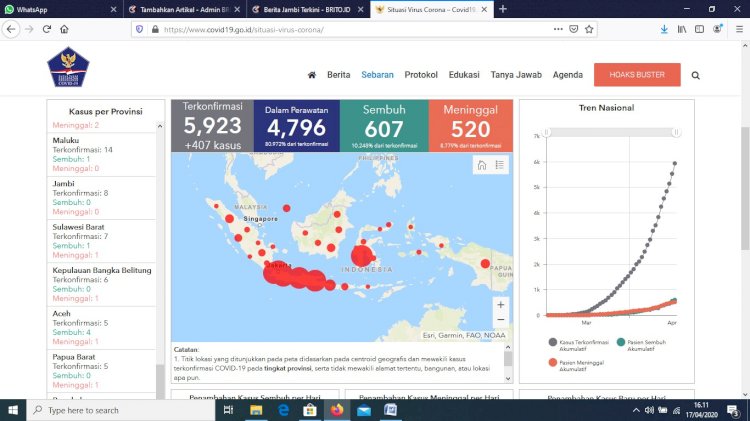Switch to Berita Jambi Terkini tab
This screenshot has height=421, width=750.
[x=302, y=9]
